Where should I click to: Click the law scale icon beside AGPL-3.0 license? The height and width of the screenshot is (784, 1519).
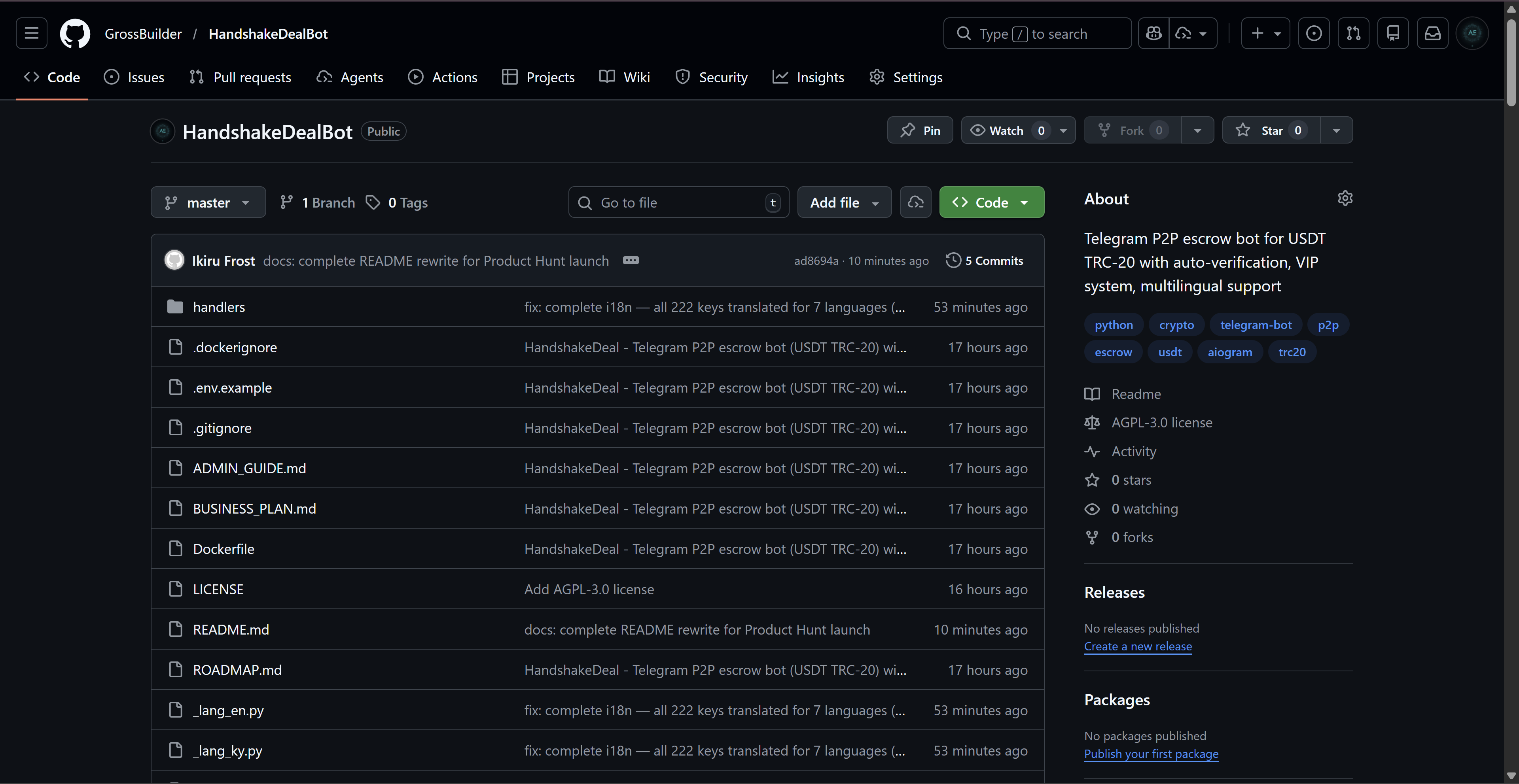tap(1092, 422)
